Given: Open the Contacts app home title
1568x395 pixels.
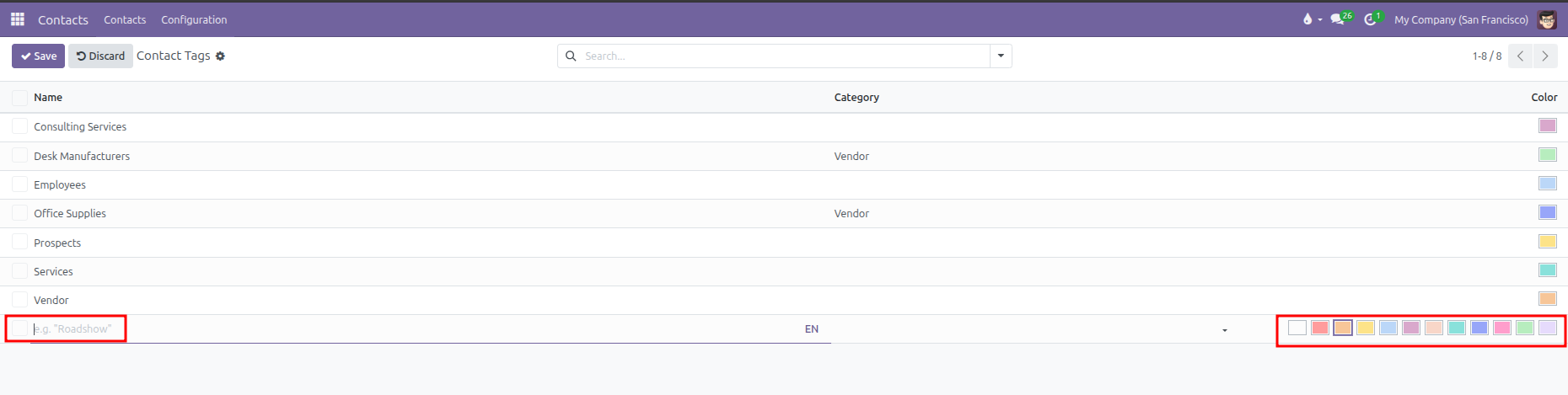Looking at the screenshot, I should tap(63, 19).
